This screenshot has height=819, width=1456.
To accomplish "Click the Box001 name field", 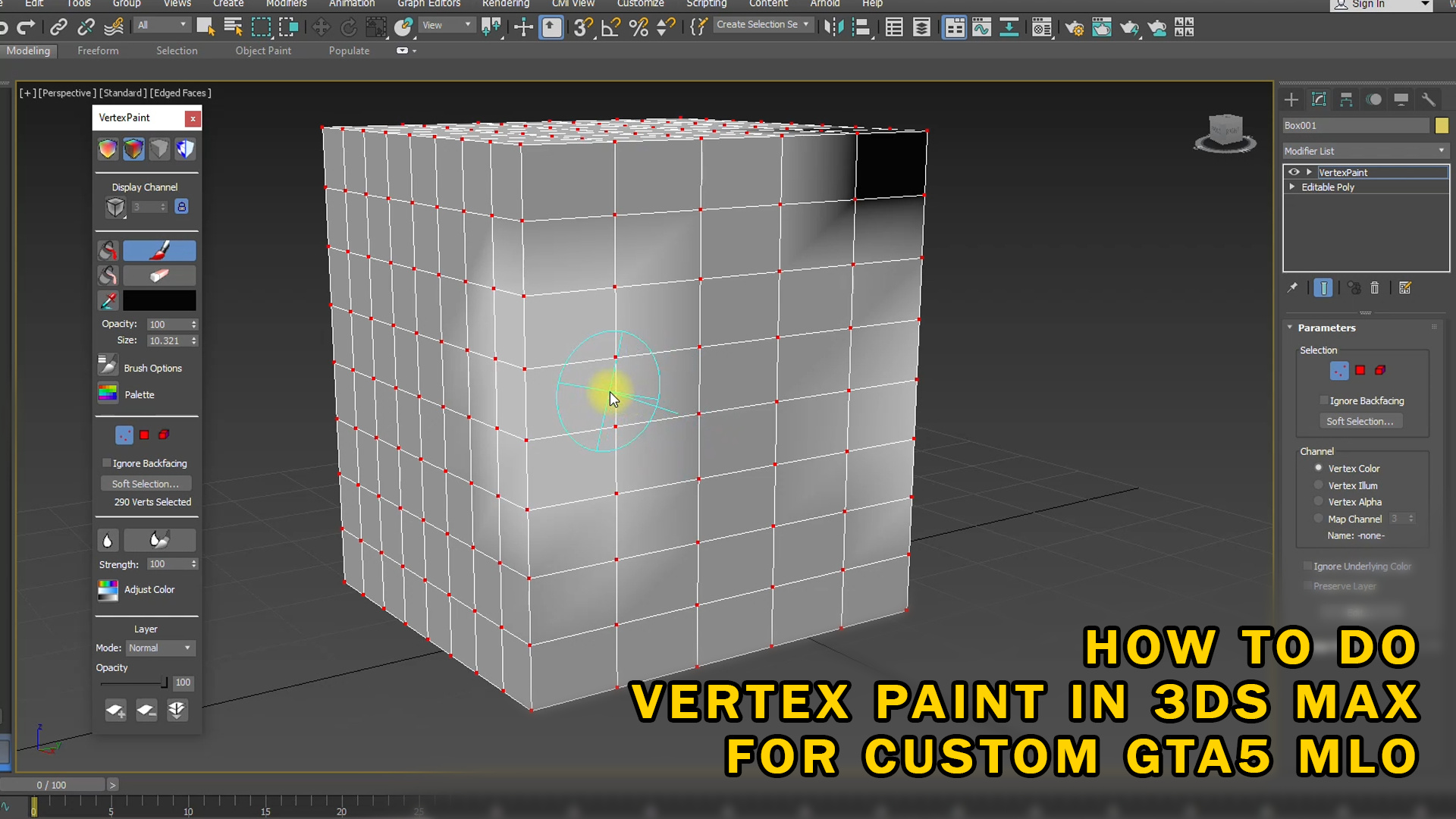I will [1355, 125].
